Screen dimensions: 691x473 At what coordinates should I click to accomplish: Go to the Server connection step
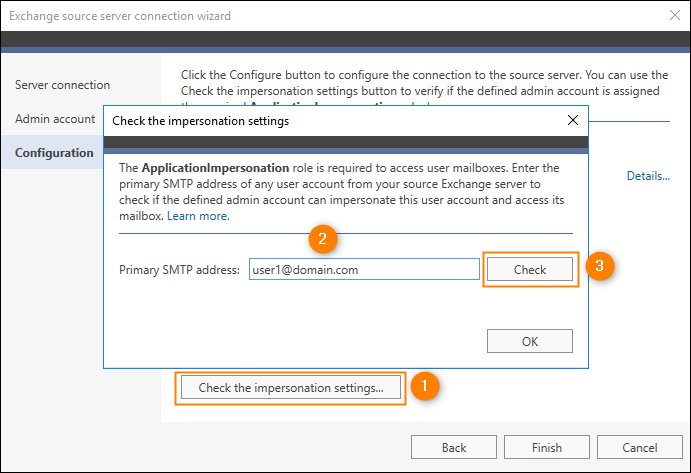(62, 85)
